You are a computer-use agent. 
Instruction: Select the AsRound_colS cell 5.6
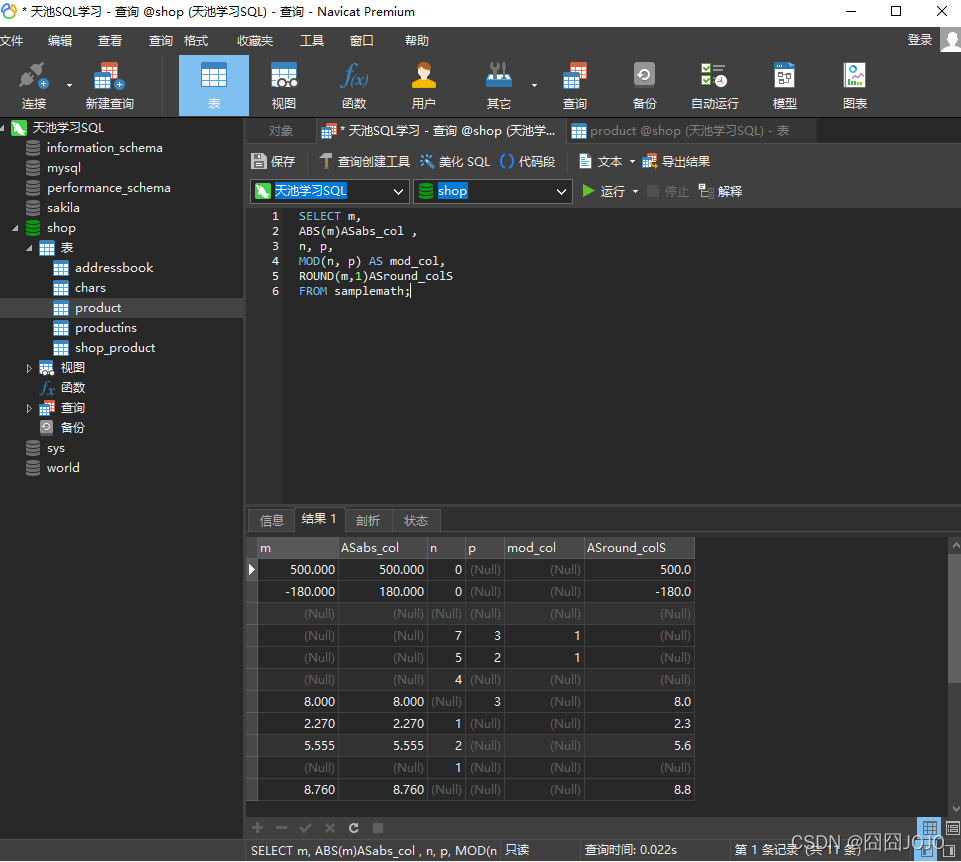(640, 746)
